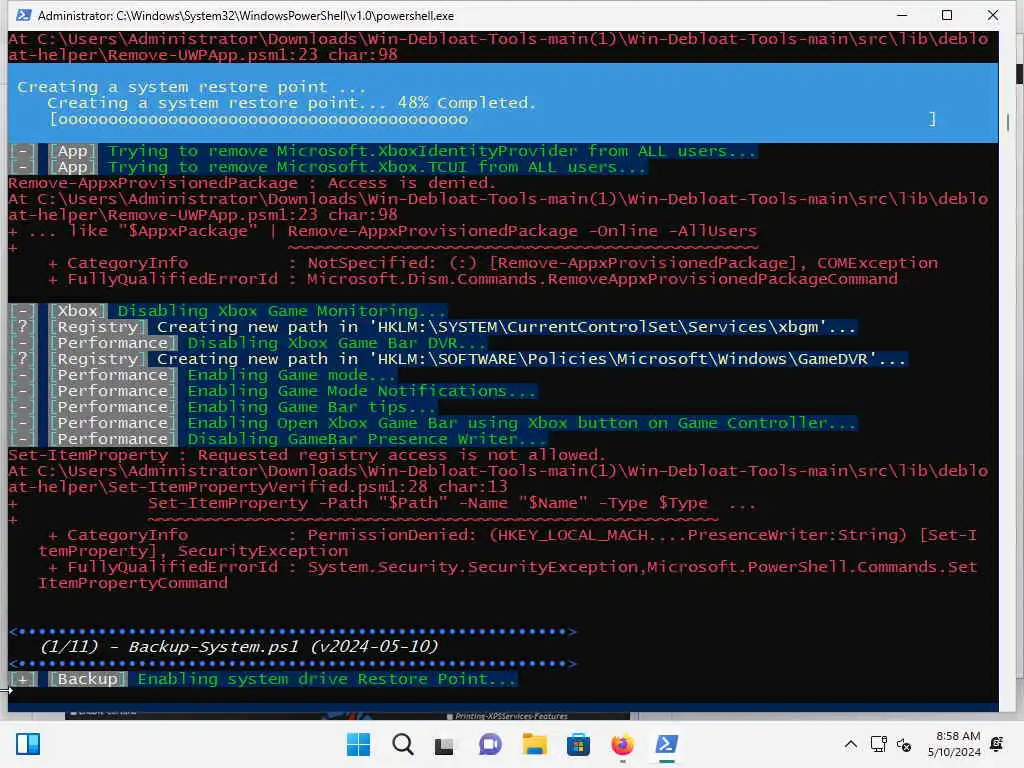This screenshot has height=768, width=1024.
Task: Open File Explorer from the taskbar
Action: coord(534,744)
